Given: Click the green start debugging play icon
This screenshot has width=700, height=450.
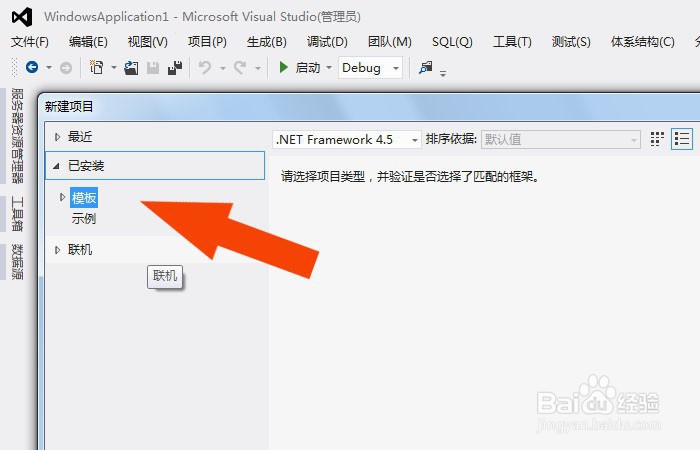Looking at the screenshot, I should [x=283, y=67].
